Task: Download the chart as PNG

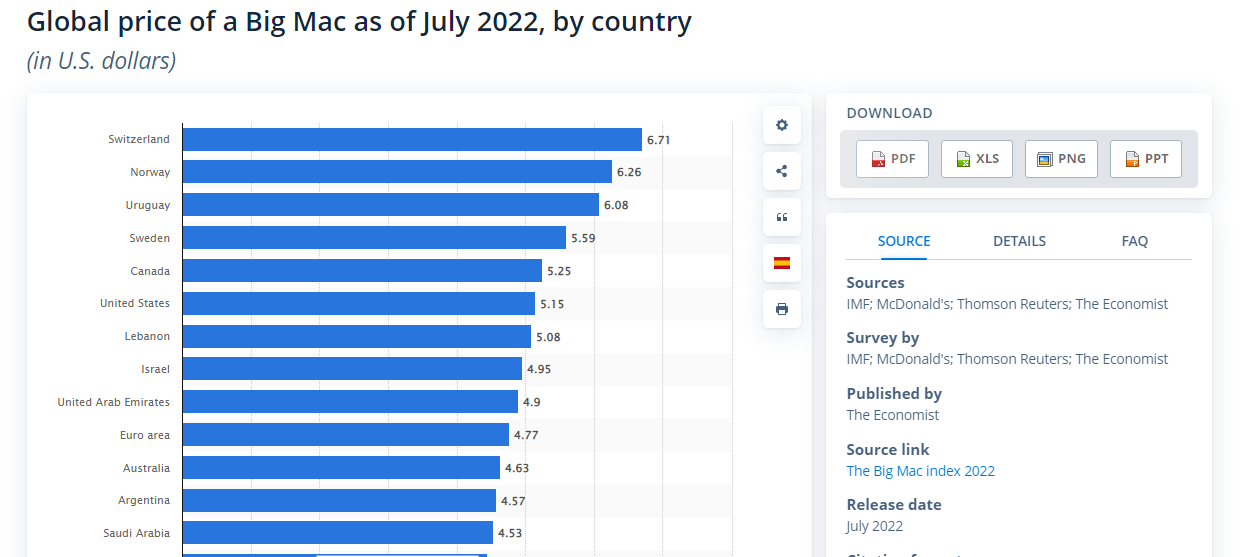Action: [x=1061, y=159]
